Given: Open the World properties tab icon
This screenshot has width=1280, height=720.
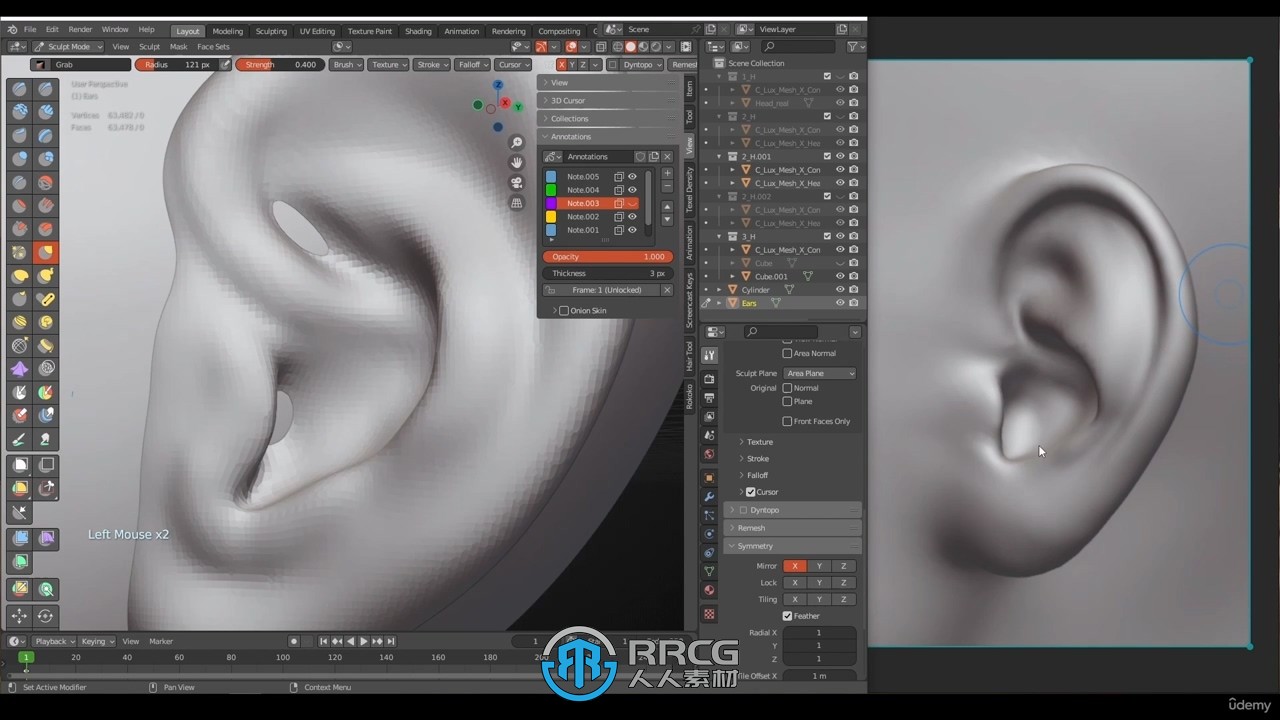Looking at the screenshot, I should coord(709,455).
